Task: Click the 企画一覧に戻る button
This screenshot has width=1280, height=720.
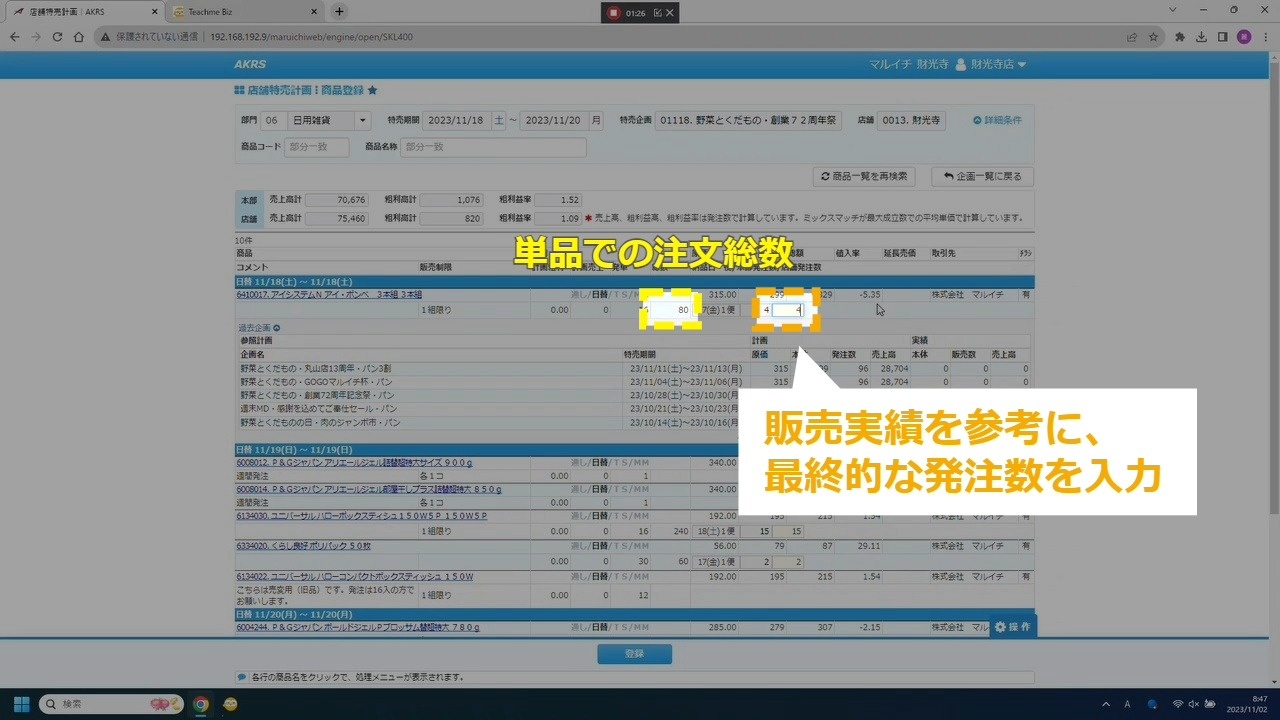Action: tap(981, 176)
